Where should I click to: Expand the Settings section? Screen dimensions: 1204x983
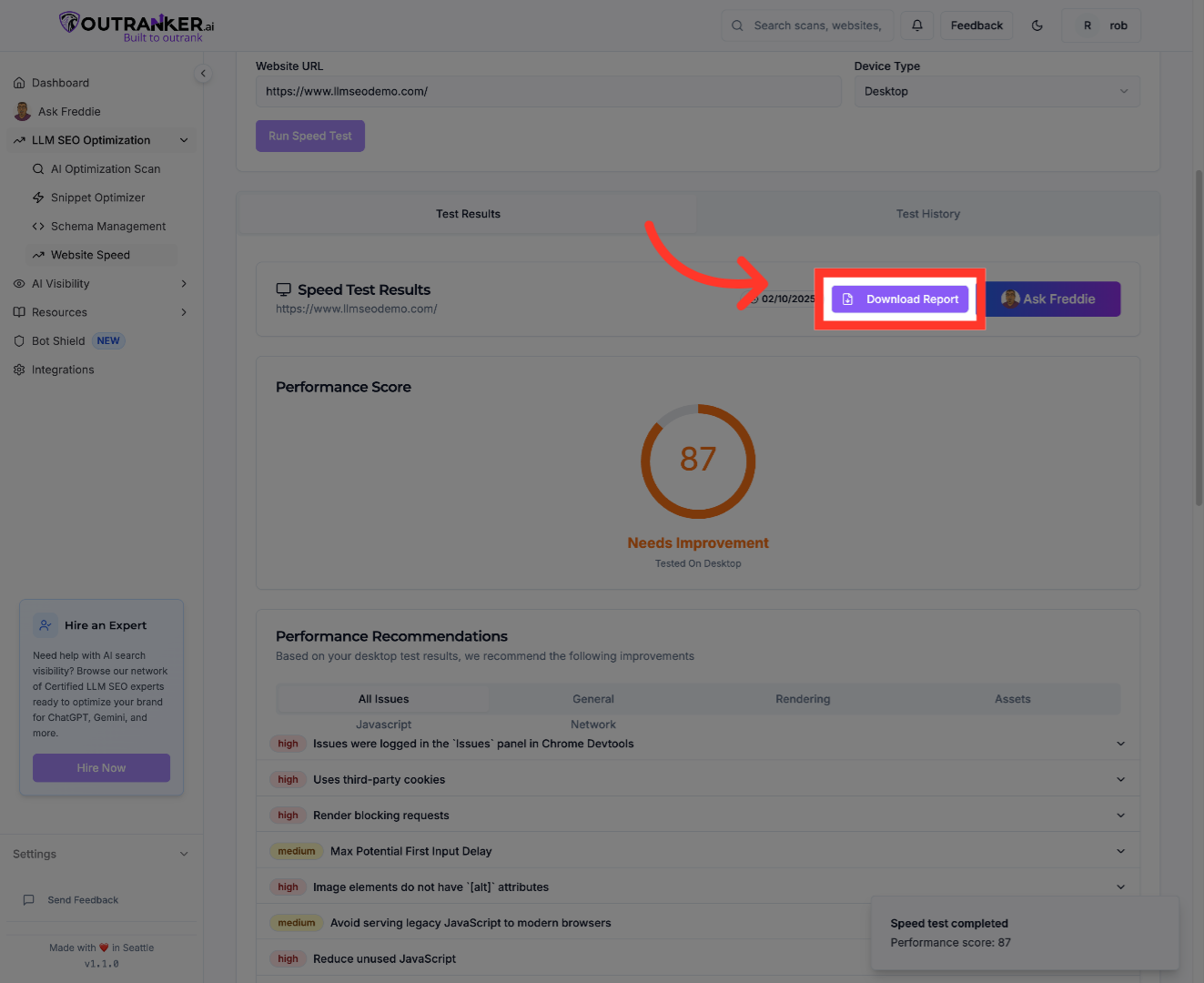click(x=100, y=854)
